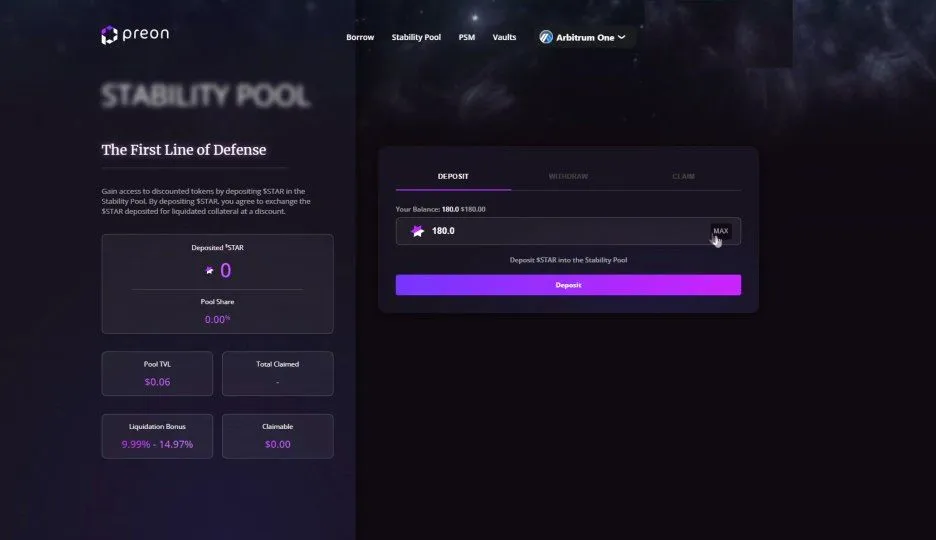The image size is (936, 540).
Task: Click the Pool TVL card
Action: (157, 374)
